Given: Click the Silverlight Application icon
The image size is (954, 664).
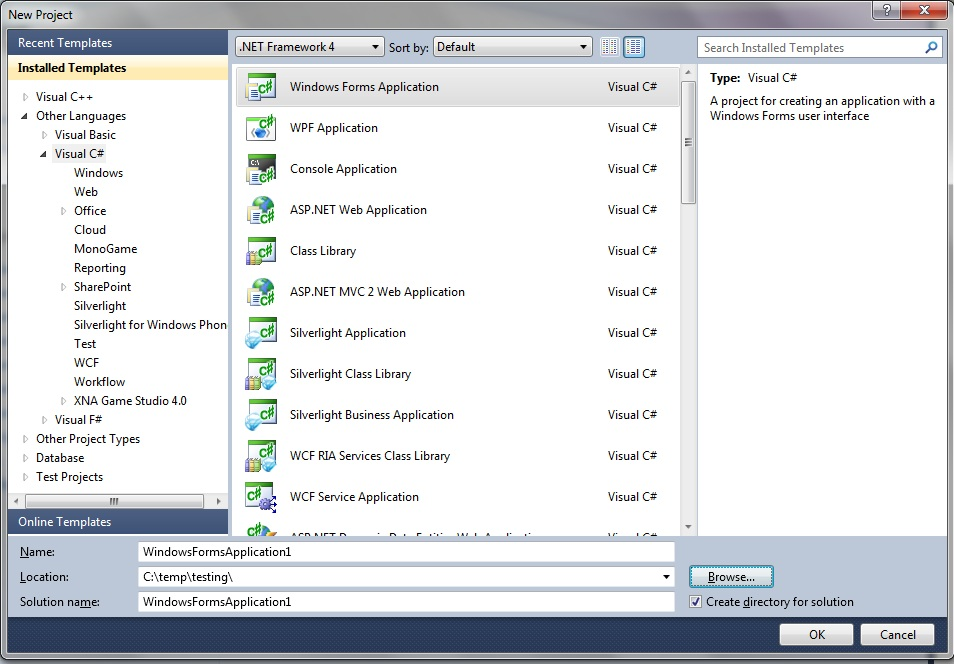Looking at the screenshot, I should [x=261, y=333].
